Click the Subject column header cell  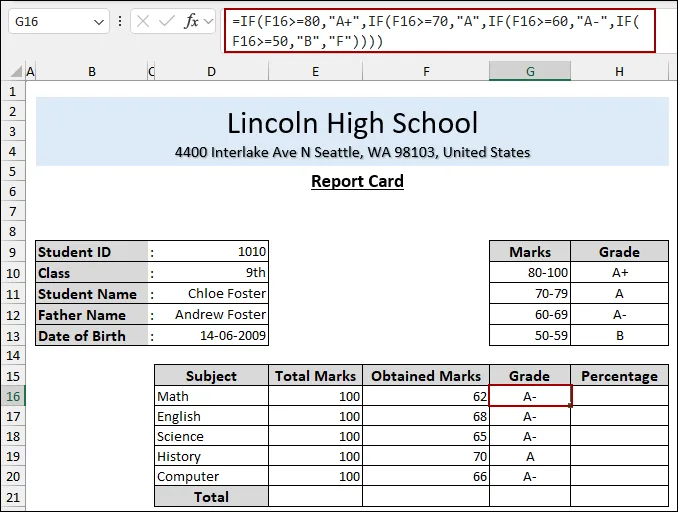point(211,375)
